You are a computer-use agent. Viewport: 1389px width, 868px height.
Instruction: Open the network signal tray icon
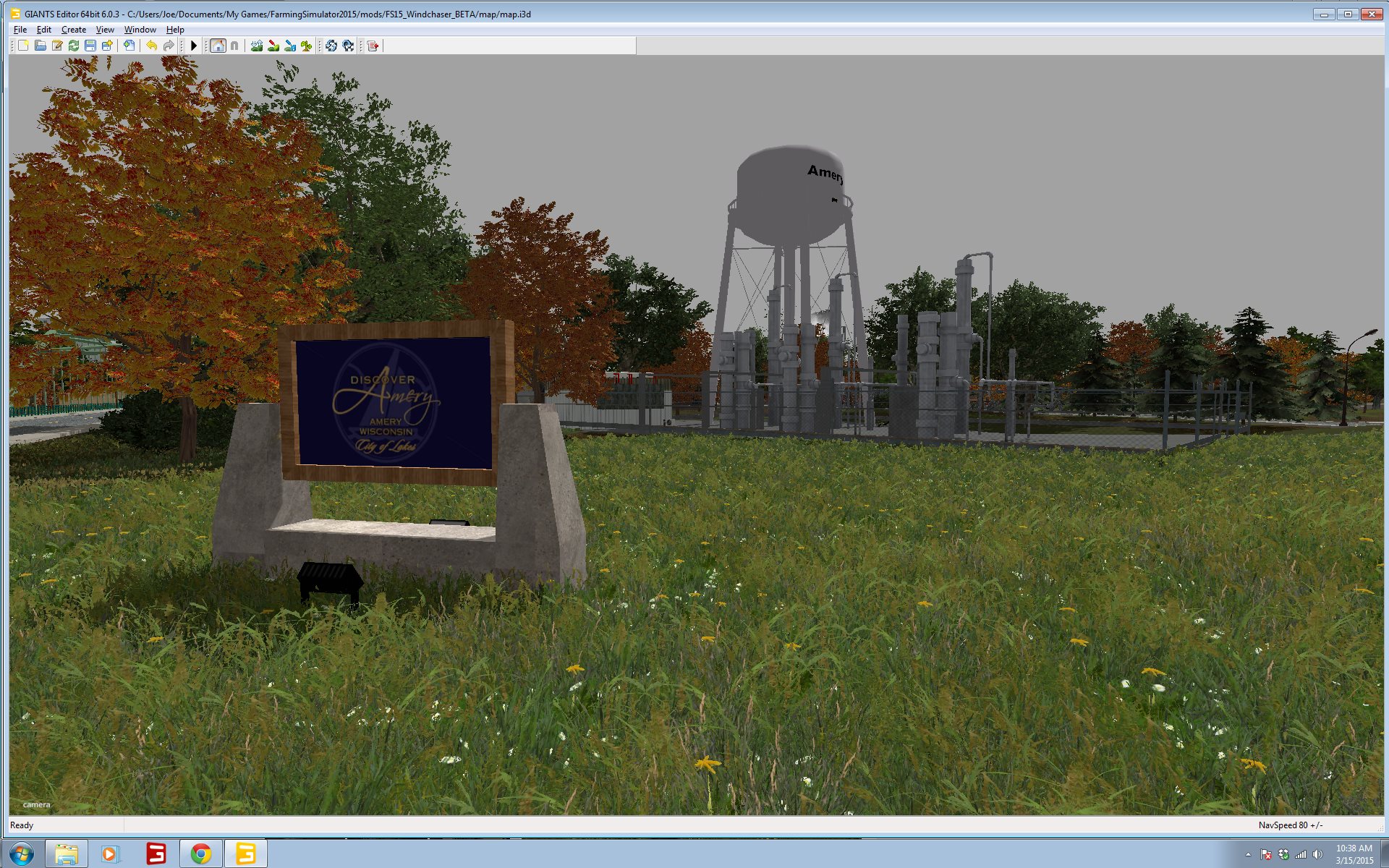pos(1301,855)
